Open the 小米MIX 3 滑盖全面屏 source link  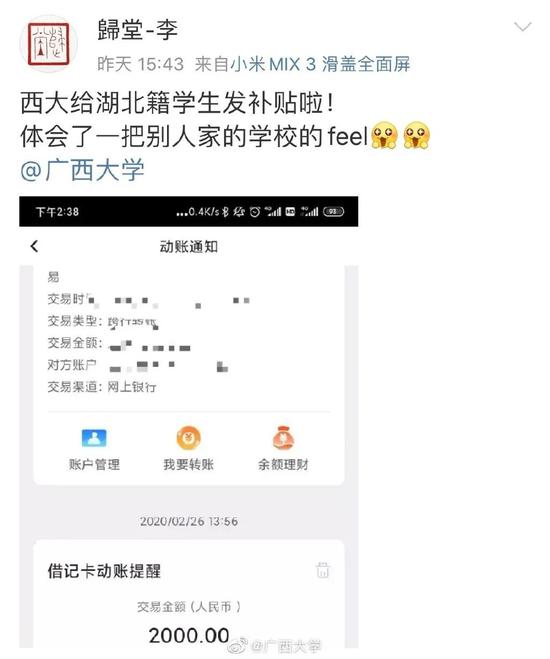point(321,64)
